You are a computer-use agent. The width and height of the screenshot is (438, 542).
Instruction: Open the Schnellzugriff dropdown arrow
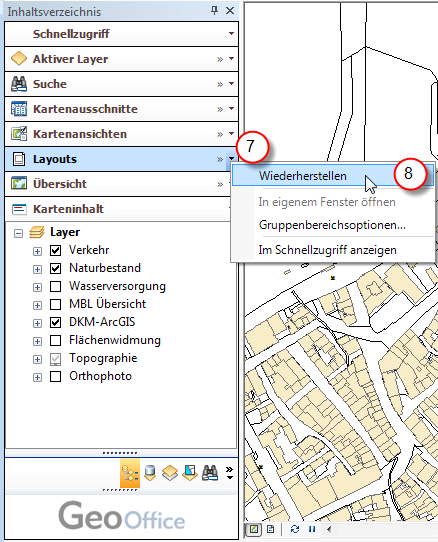click(231, 34)
